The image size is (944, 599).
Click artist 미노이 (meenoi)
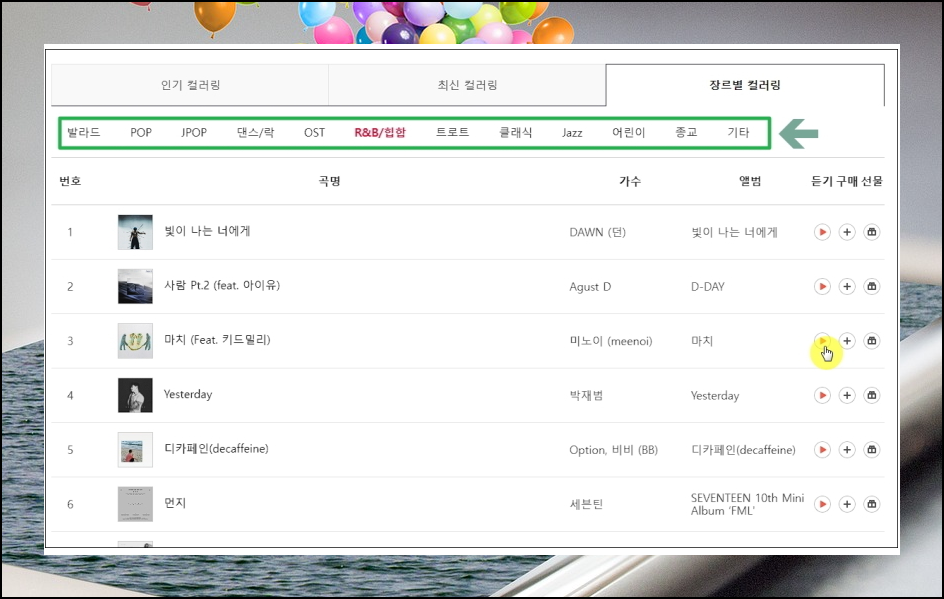(x=611, y=341)
